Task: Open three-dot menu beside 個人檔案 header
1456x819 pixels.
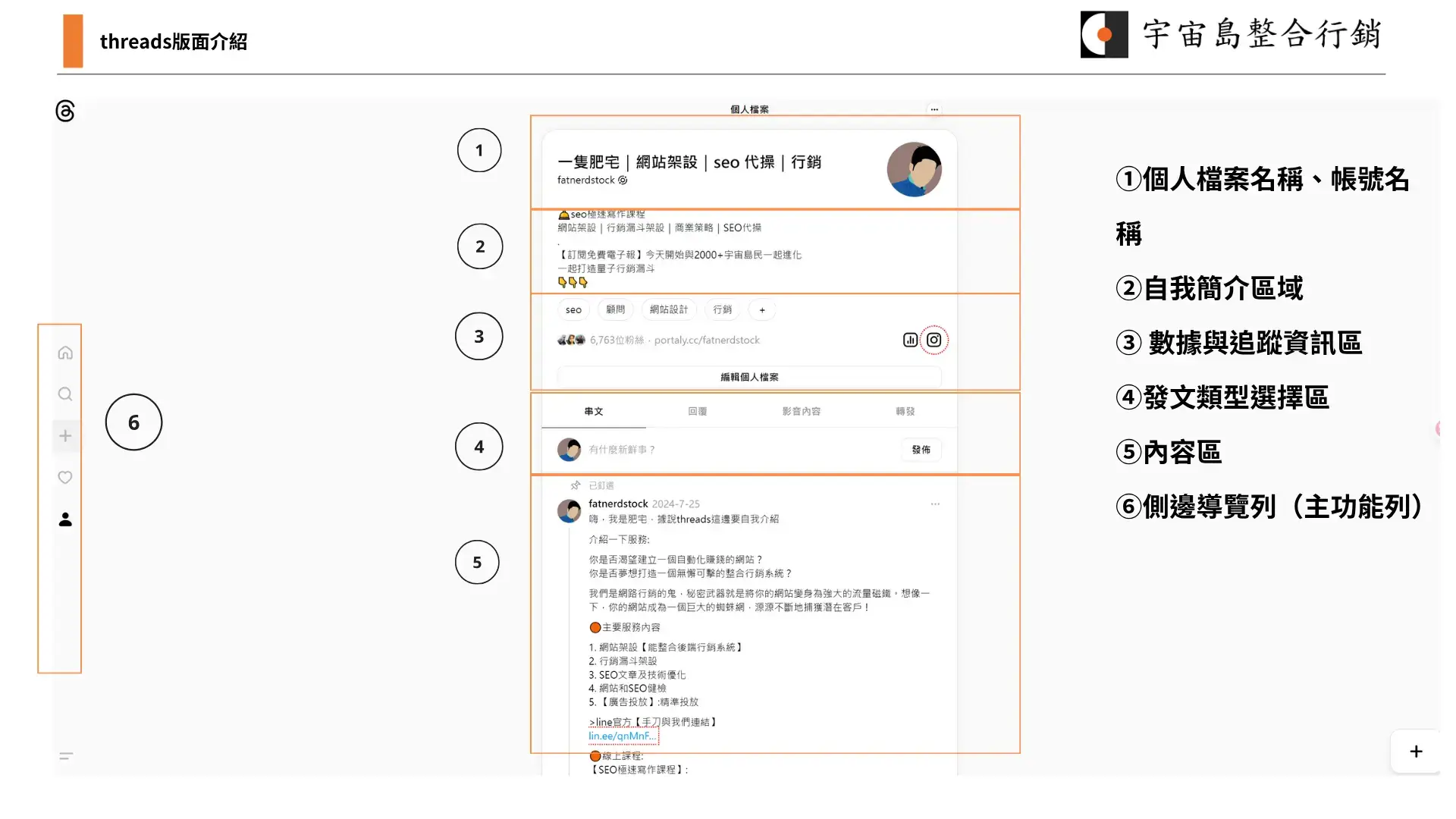Action: (x=934, y=109)
